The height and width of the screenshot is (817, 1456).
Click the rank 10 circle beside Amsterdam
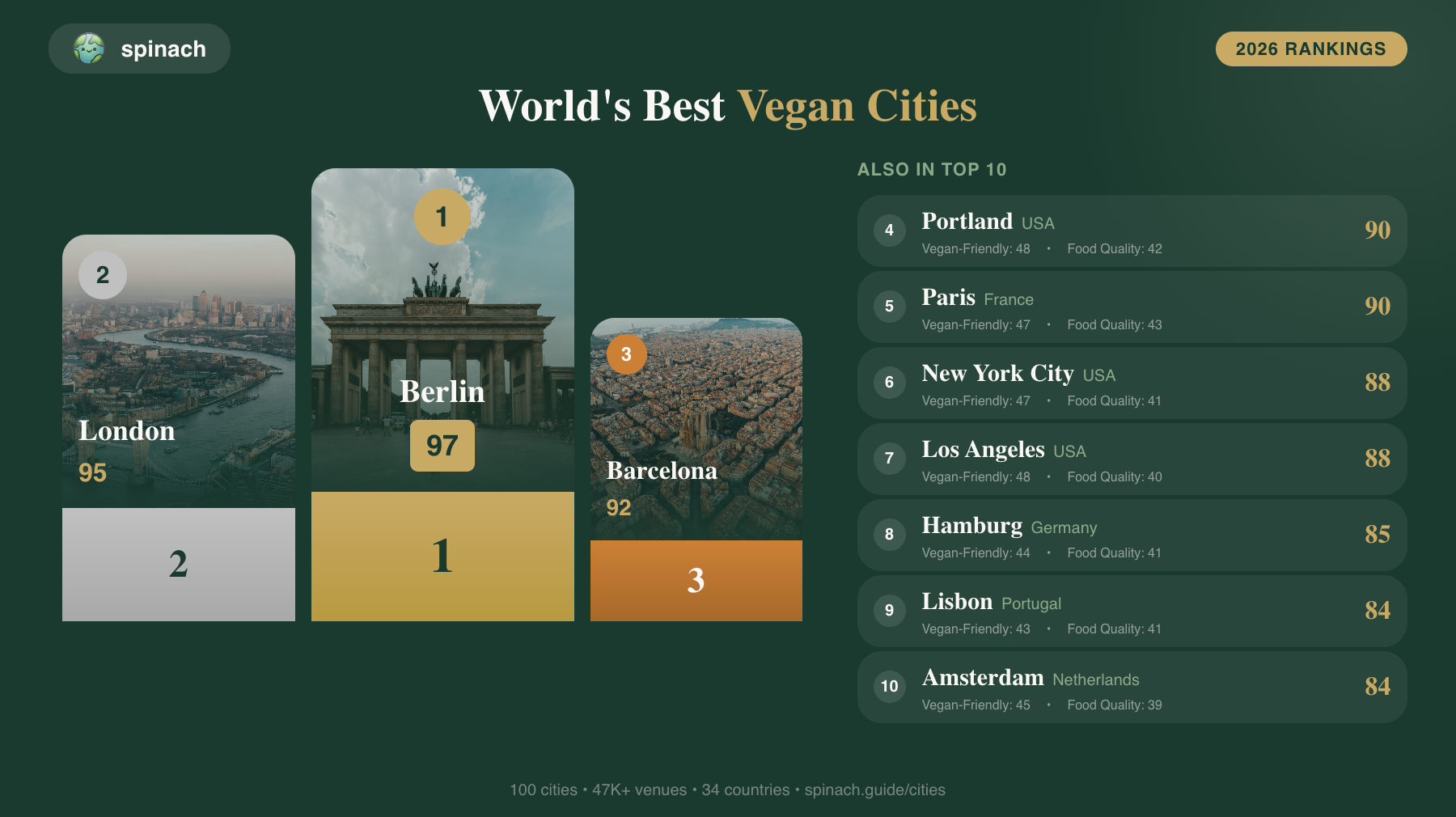point(889,687)
